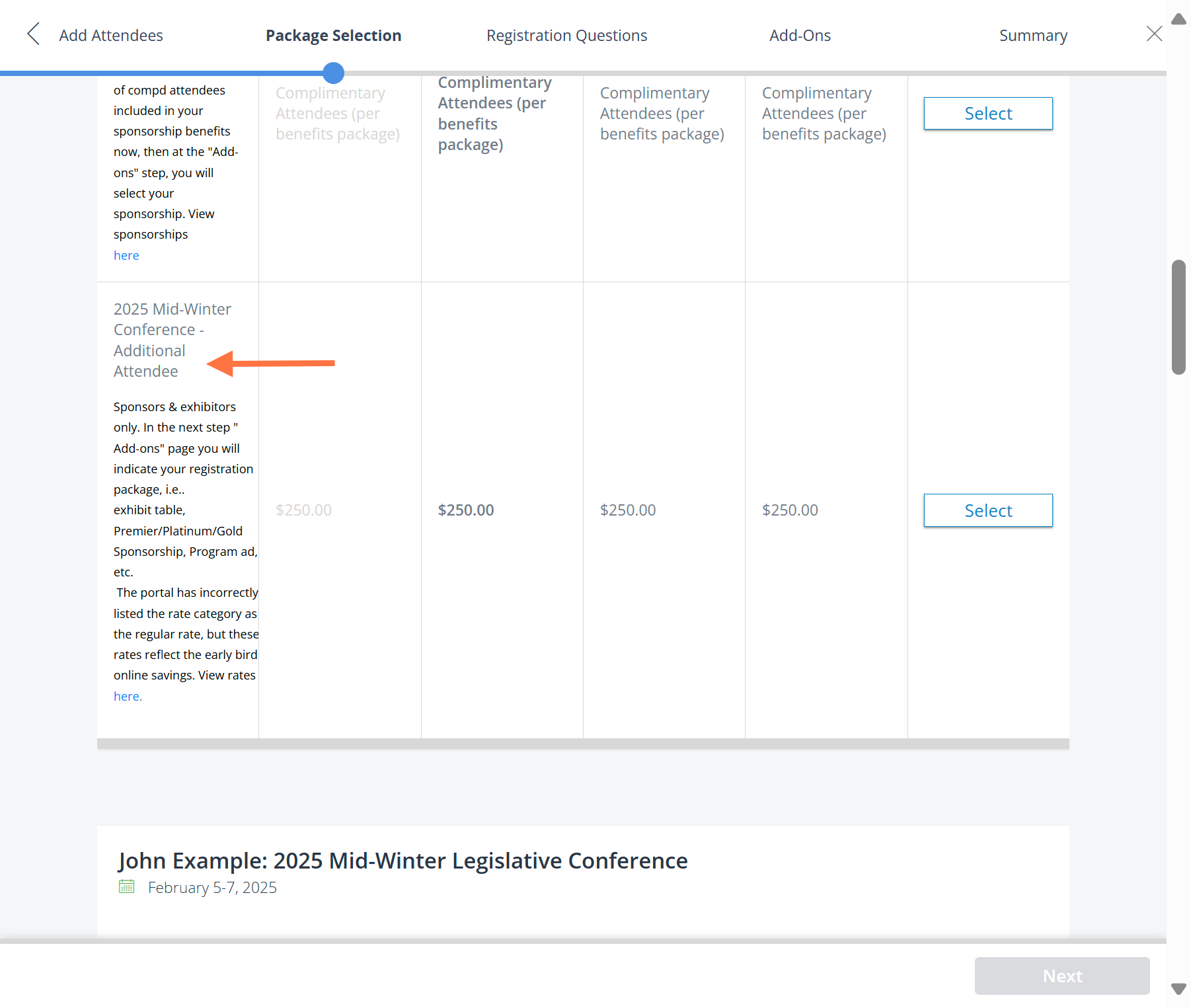The height and width of the screenshot is (1008, 1191).
Task: Click the calendar icon beside February 5-7, 2025
Action: (x=126, y=886)
